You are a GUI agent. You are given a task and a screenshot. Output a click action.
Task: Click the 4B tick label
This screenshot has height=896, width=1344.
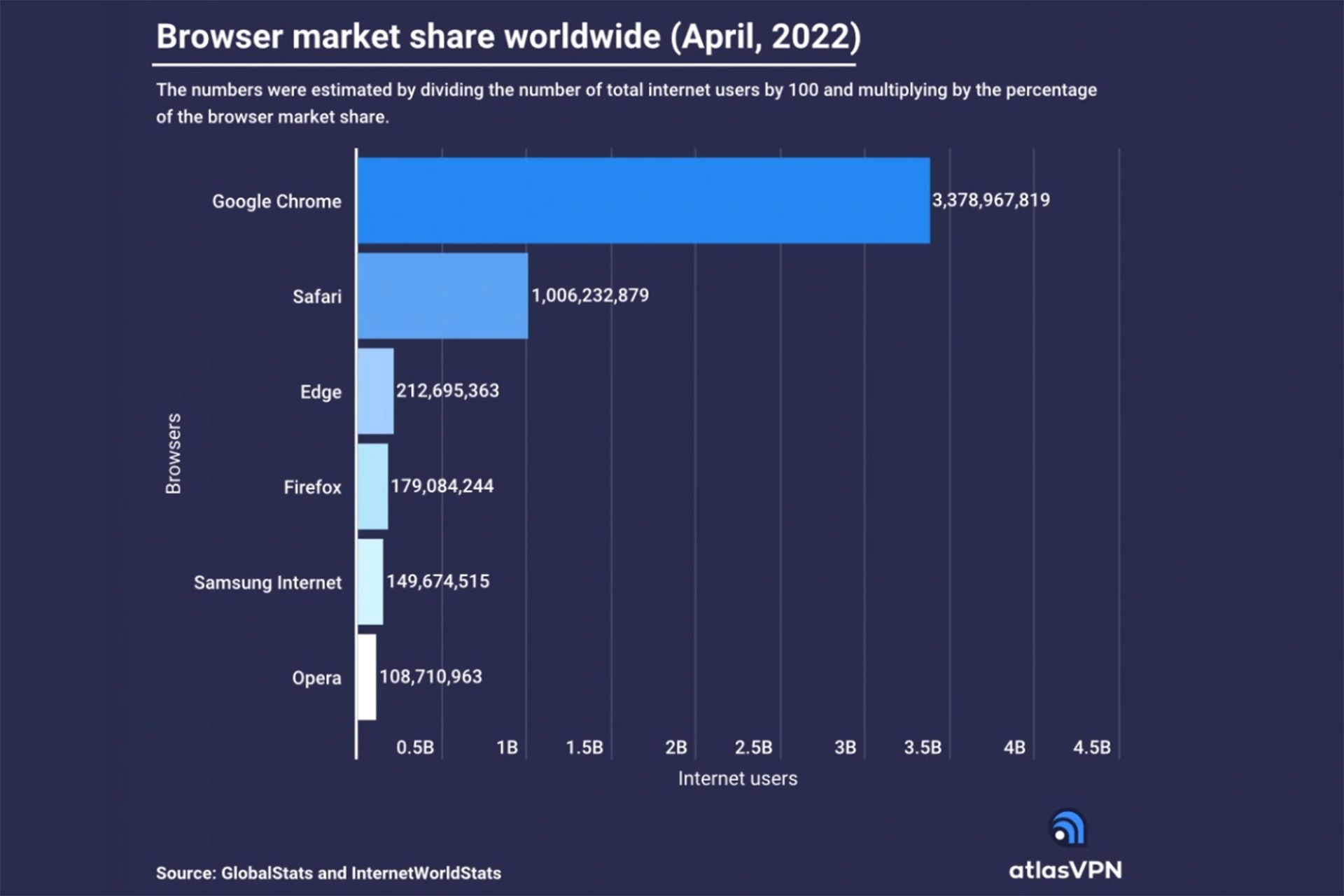pyautogui.click(x=1014, y=748)
